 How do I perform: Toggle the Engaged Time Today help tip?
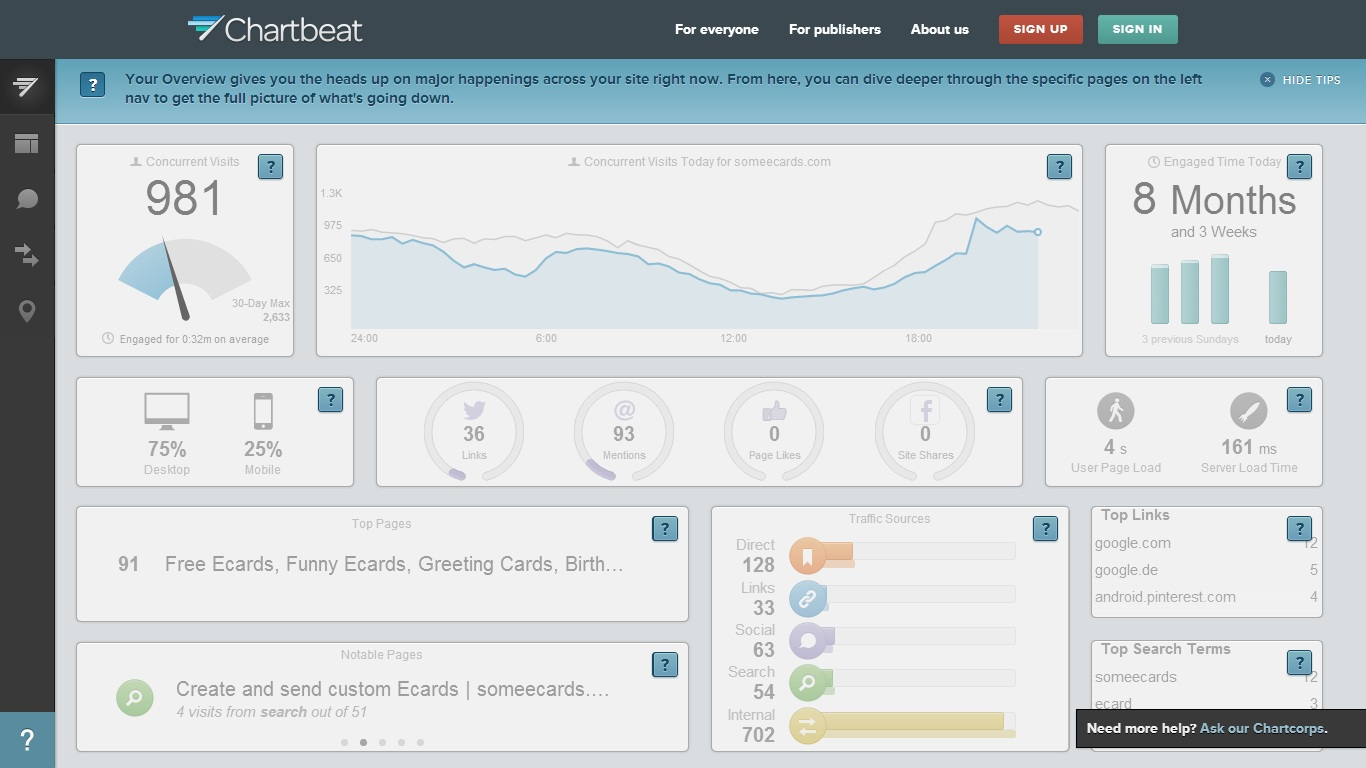(x=1300, y=167)
